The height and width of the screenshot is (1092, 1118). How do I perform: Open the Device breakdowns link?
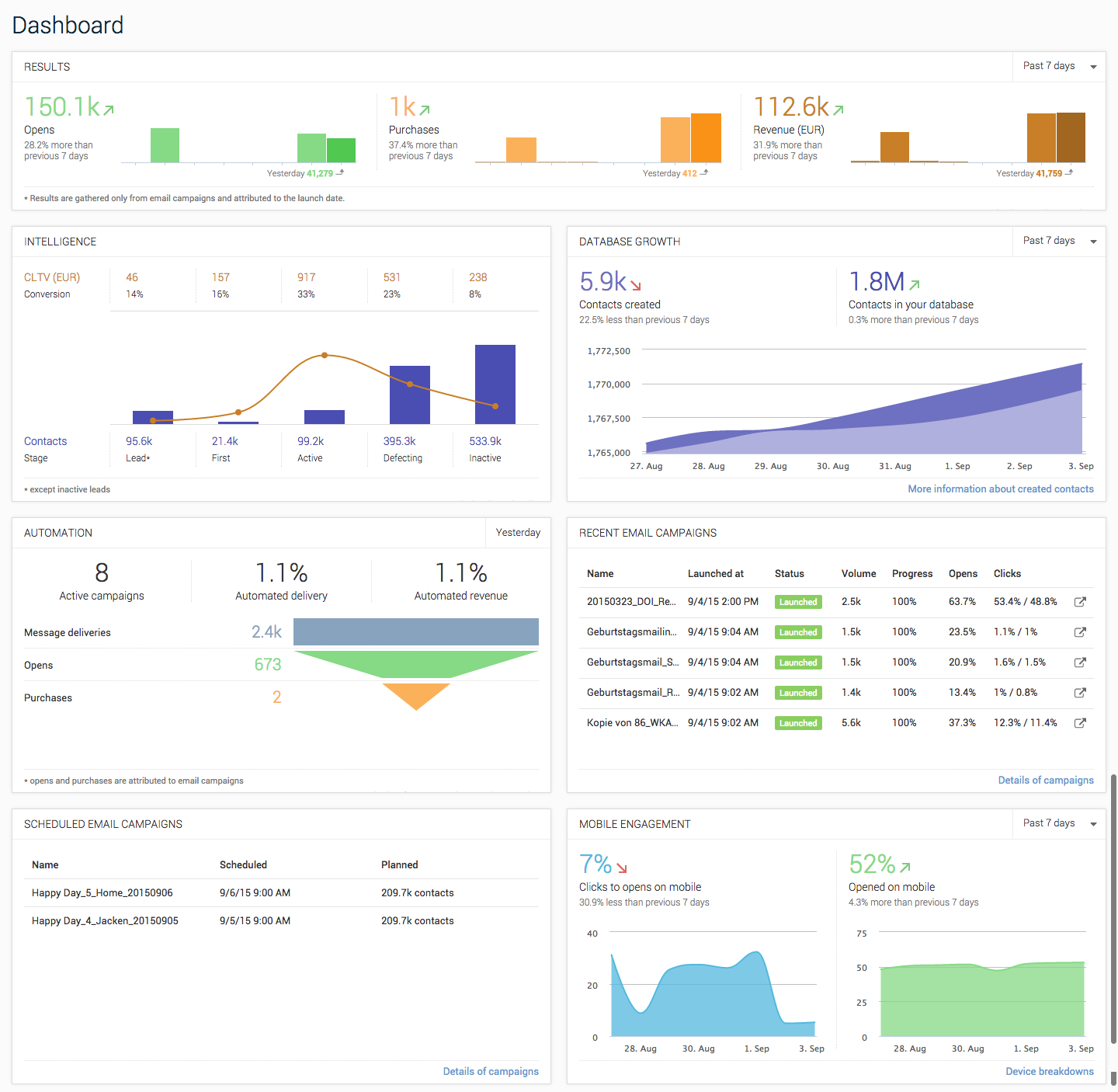pos(1050,1071)
